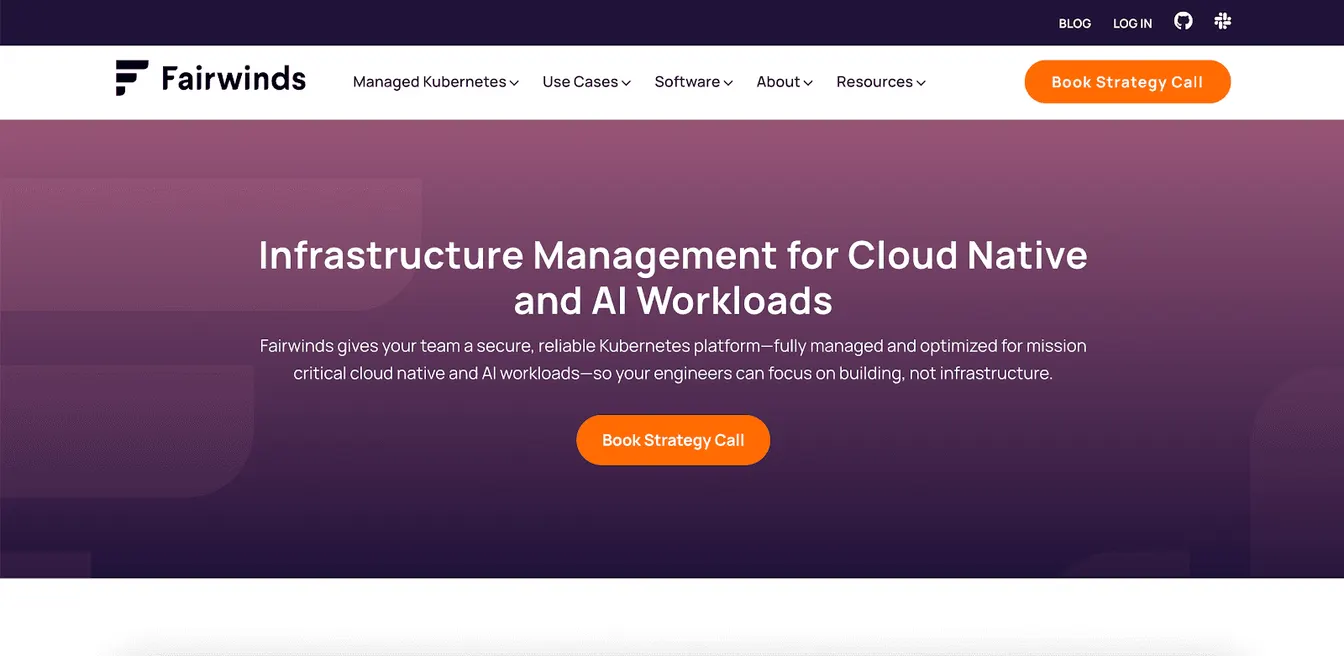The image size is (1344, 656).
Task: Open the Slack icon link
Action: (x=1222, y=21)
